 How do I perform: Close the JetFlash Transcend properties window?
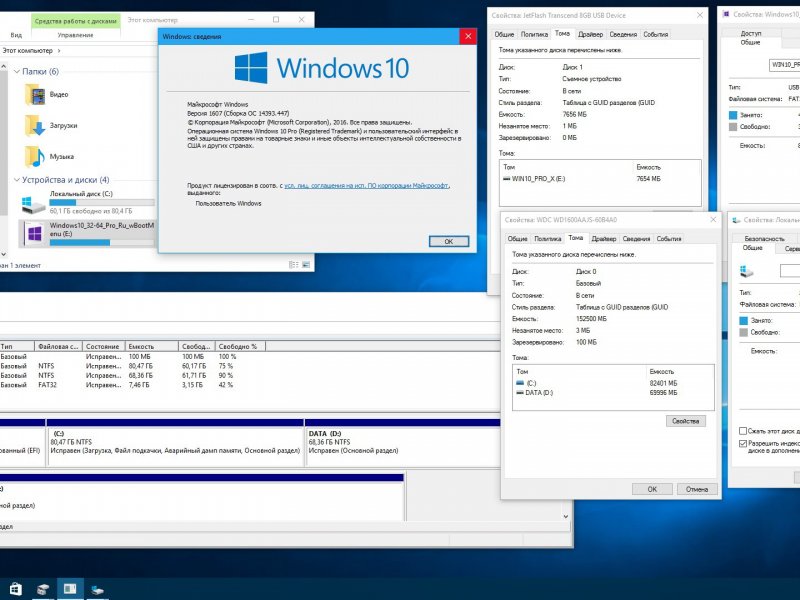pyautogui.click(x=699, y=15)
